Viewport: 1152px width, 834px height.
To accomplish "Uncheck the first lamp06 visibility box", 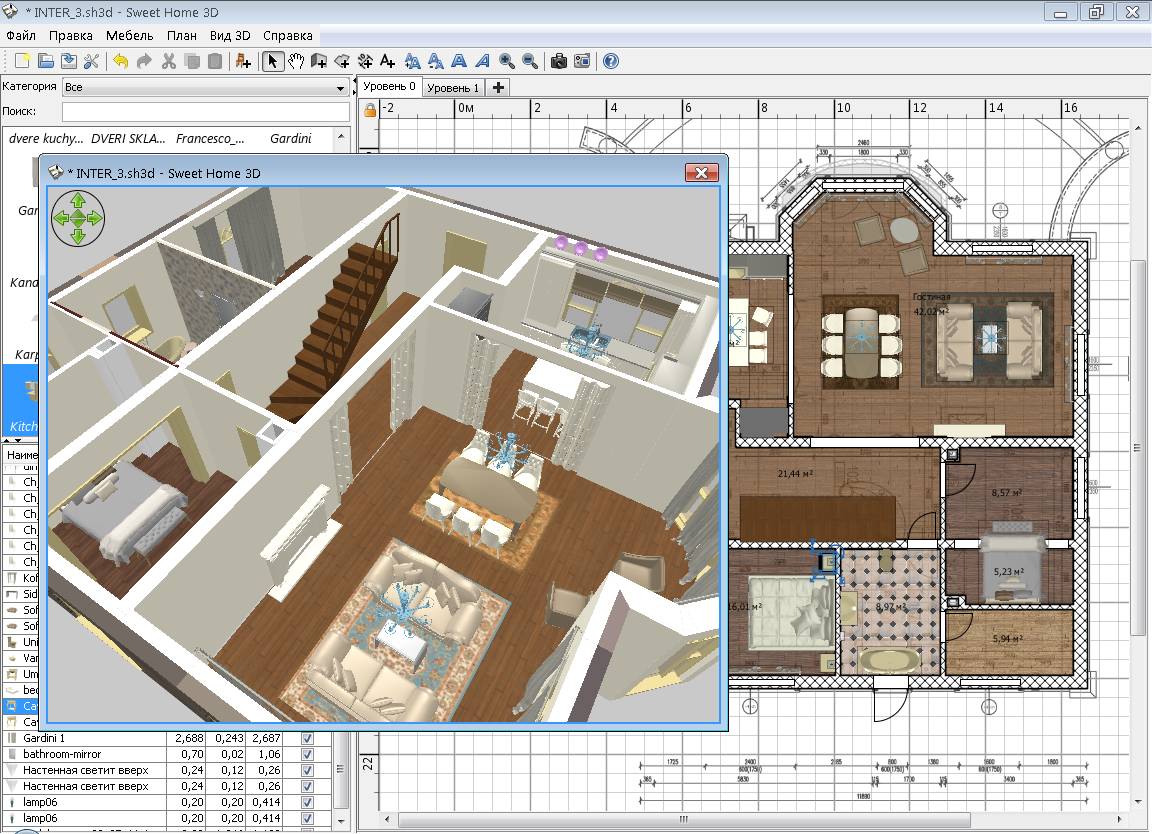I will click(x=308, y=801).
